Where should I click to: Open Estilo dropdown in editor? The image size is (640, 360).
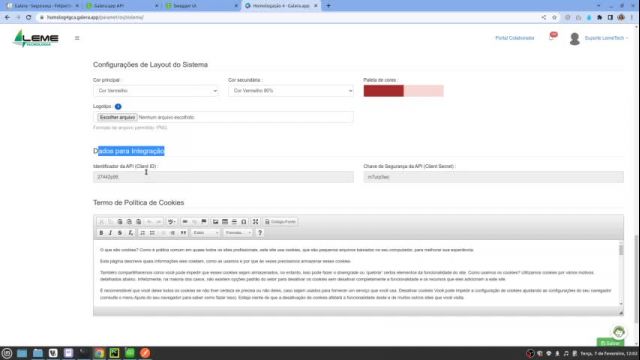pos(205,233)
